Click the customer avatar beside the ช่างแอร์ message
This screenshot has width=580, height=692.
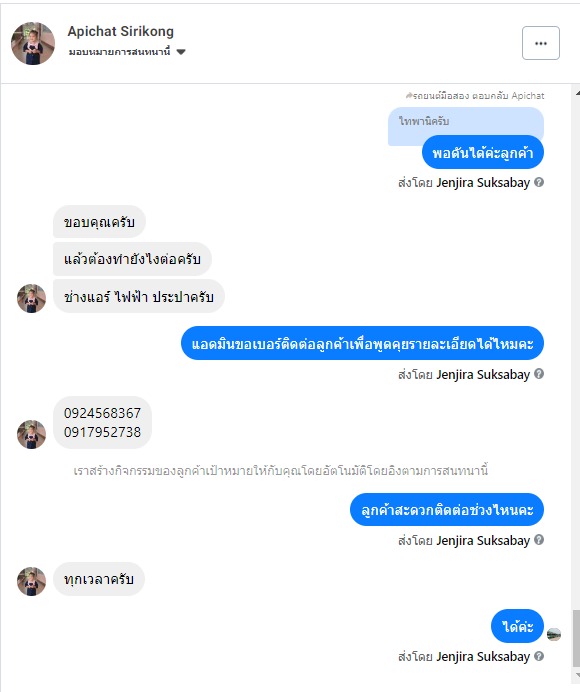[31, 298]
